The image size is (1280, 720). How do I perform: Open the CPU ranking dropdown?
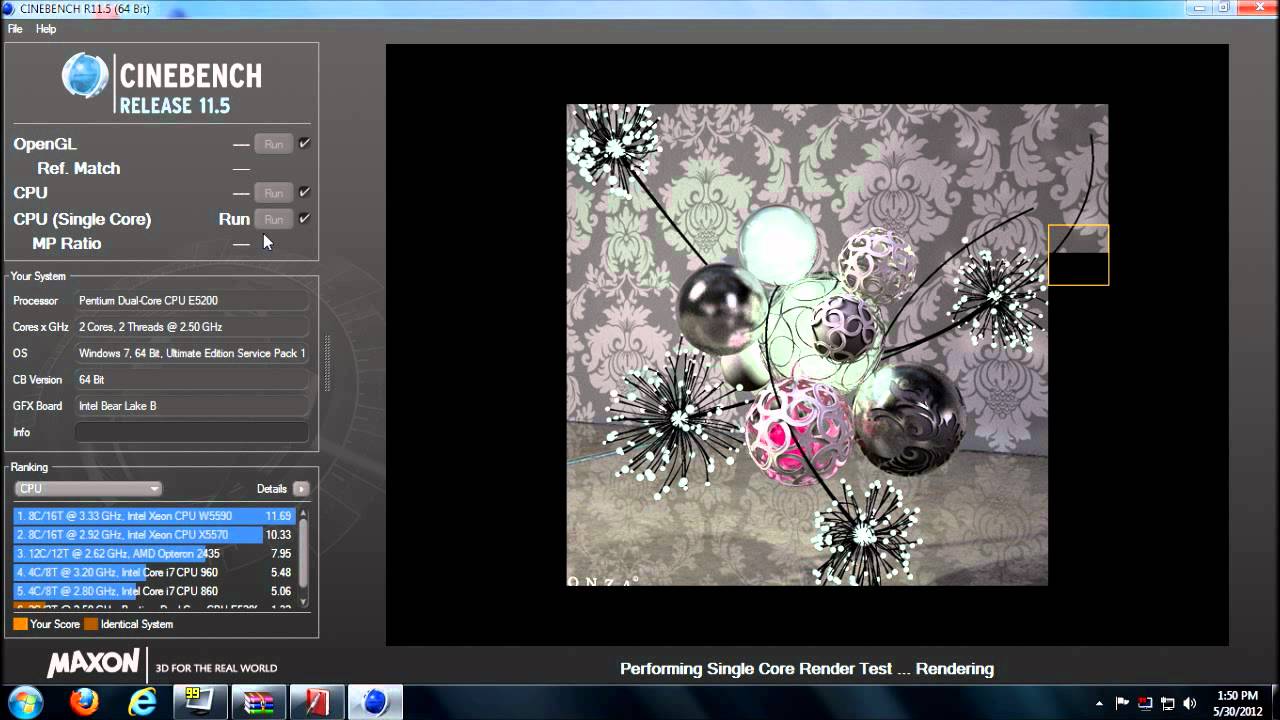pyautogui.click(x=88, y=489)
